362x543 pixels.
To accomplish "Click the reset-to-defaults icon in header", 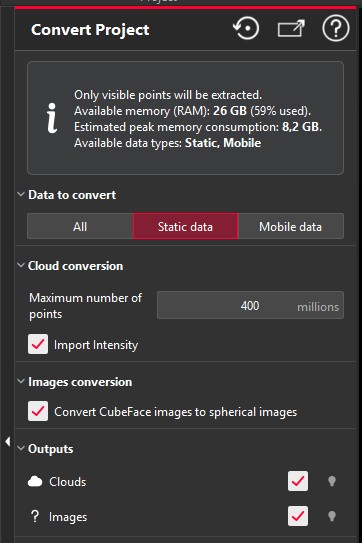I will [246, 28].
